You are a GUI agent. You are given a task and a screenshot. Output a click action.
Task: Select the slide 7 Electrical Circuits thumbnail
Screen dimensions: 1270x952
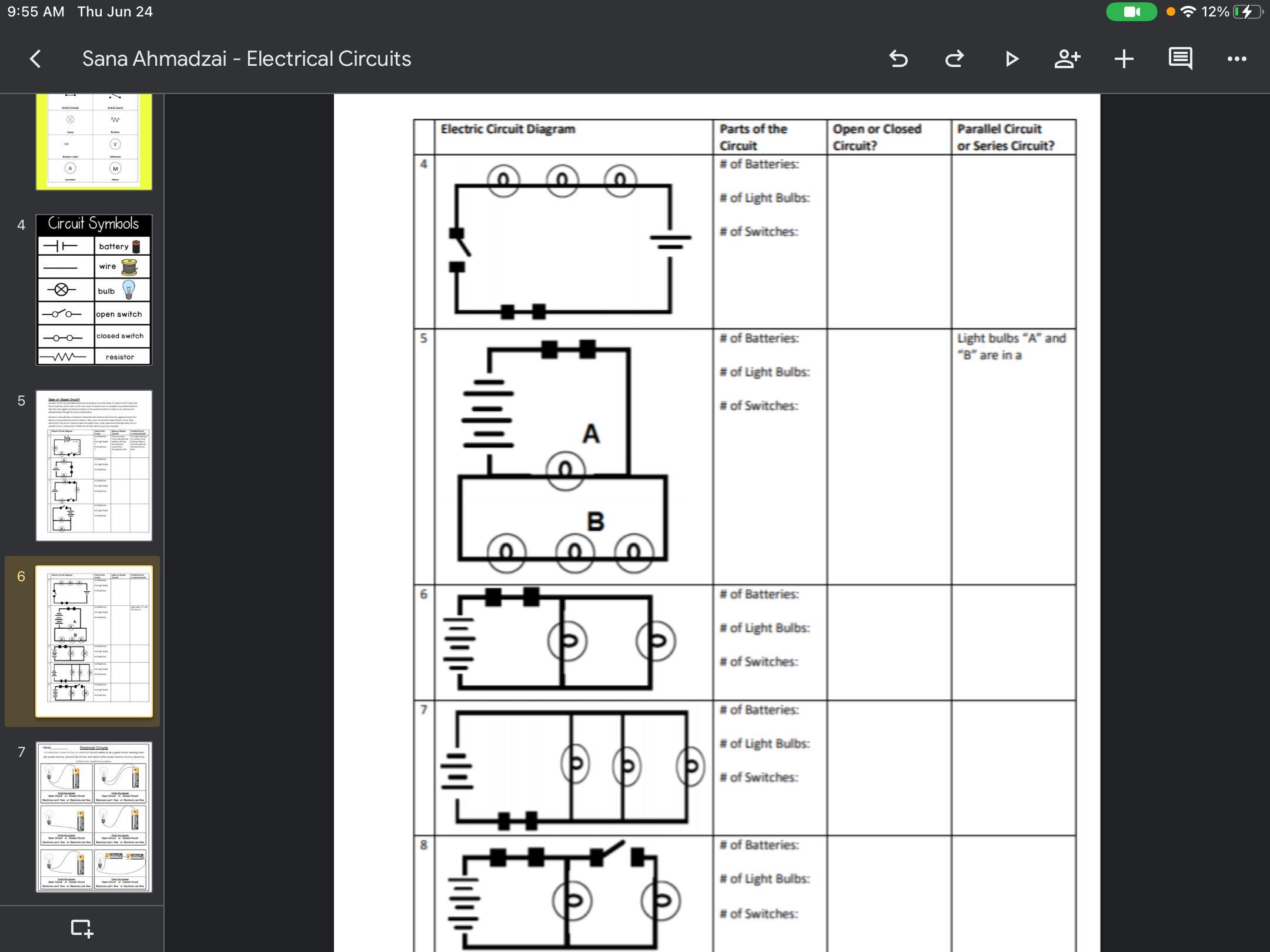tap(94, 817)
